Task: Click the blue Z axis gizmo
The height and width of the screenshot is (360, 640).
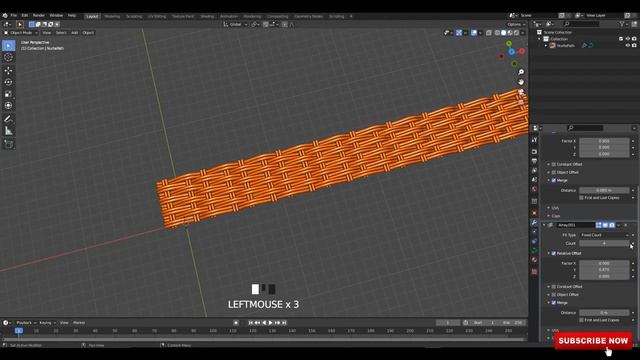Action: 511,52
